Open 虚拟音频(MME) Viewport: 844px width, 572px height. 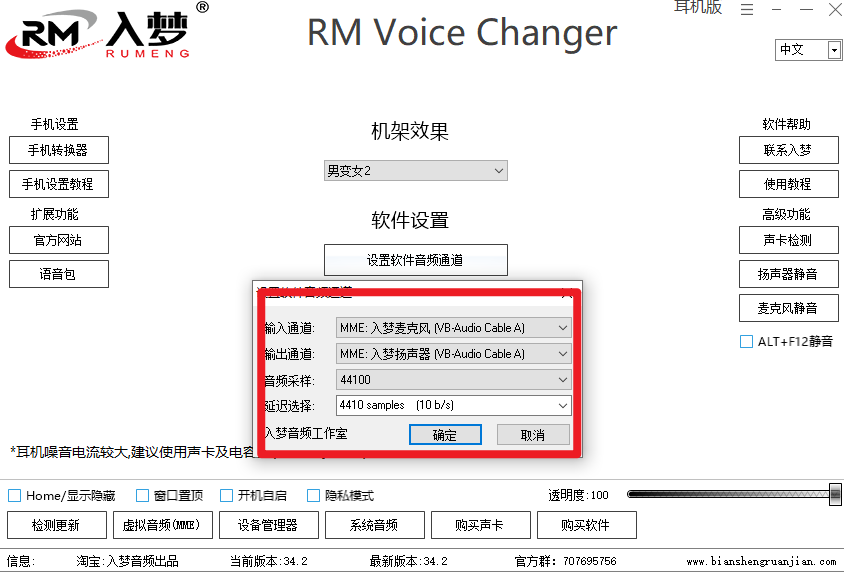pyautogui.click(x=163, y=525)
